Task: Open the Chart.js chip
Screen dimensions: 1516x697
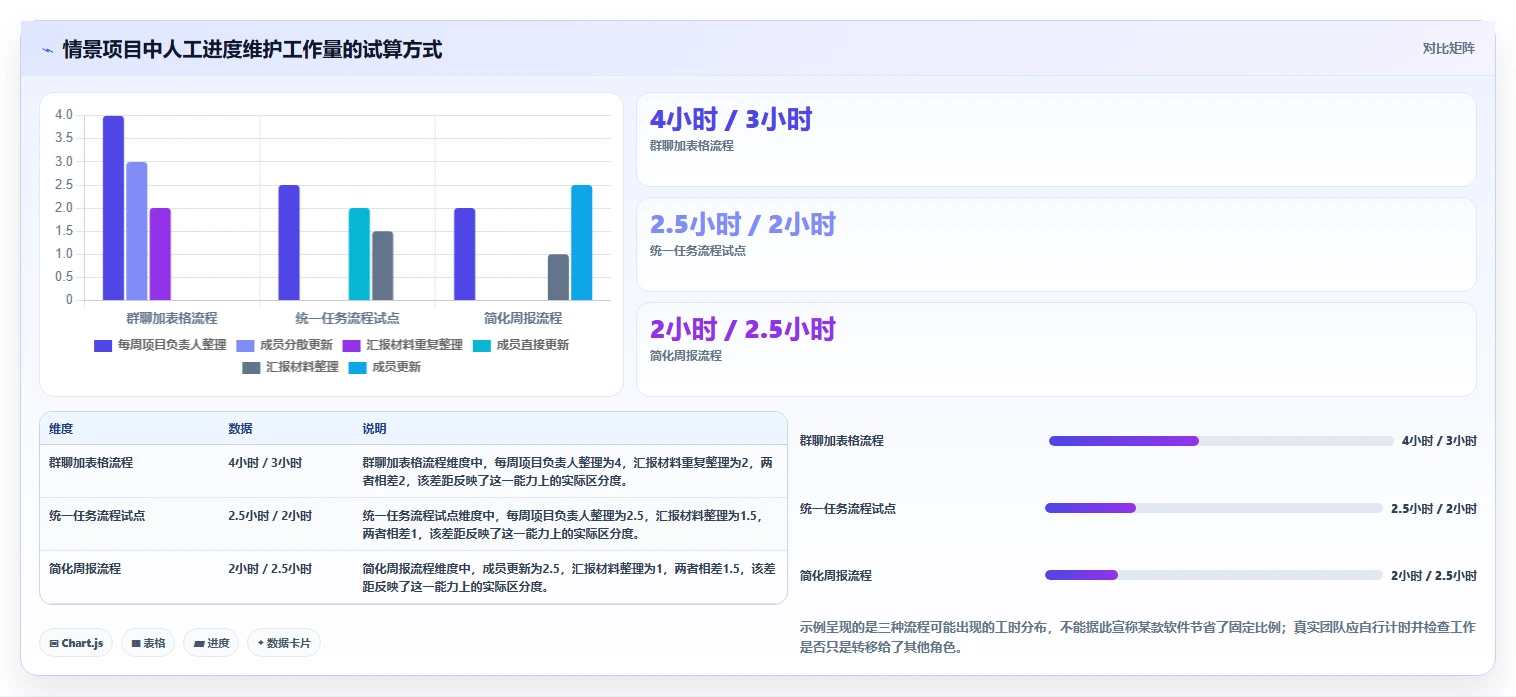Action: (77, 643)
